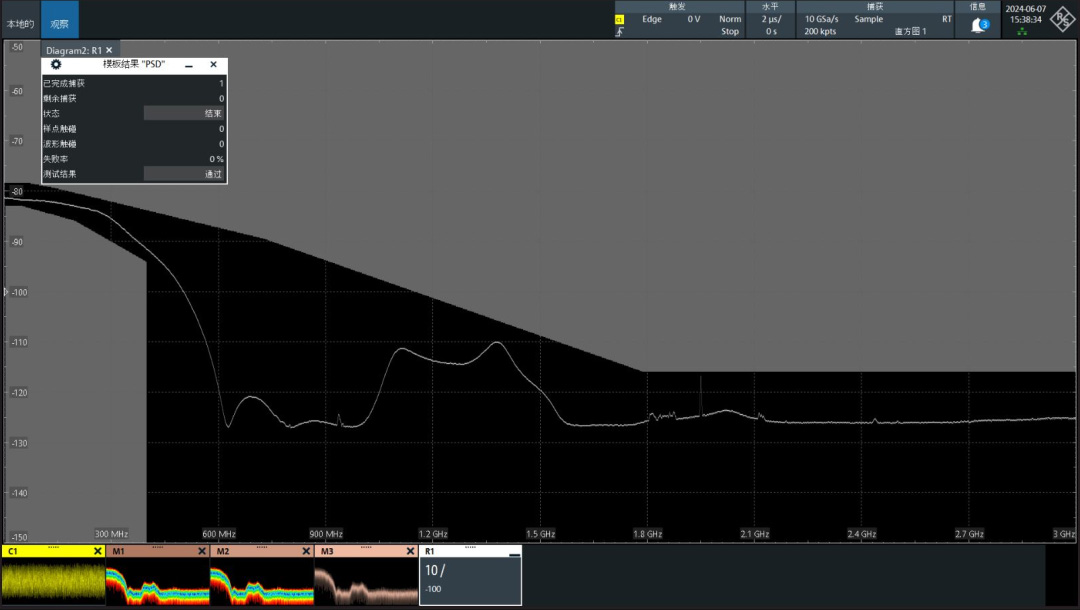Click the green network status icon
1080x610 pixels.
click(x=1022, y=32)
